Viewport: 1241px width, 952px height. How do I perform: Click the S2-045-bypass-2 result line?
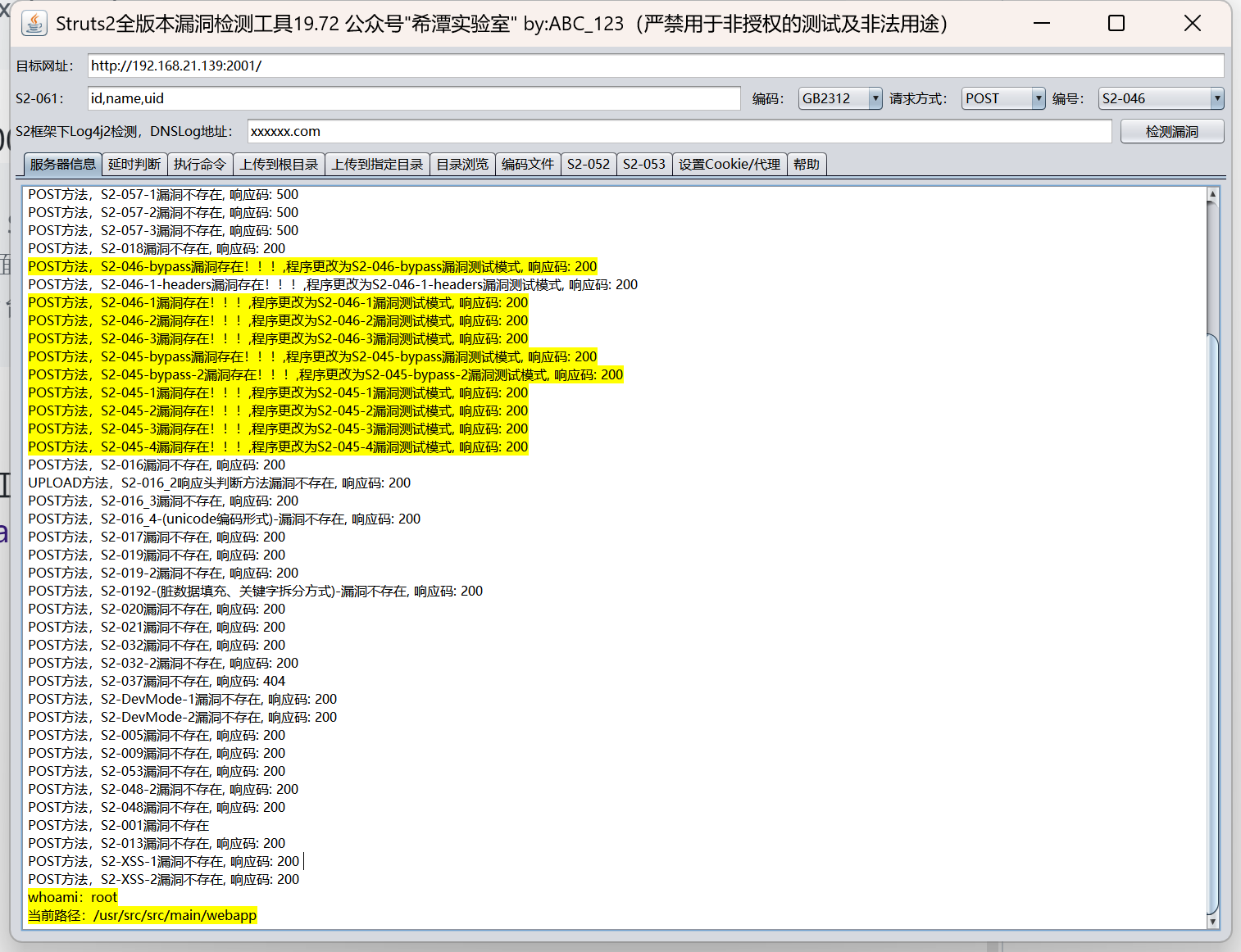point(325,374)
